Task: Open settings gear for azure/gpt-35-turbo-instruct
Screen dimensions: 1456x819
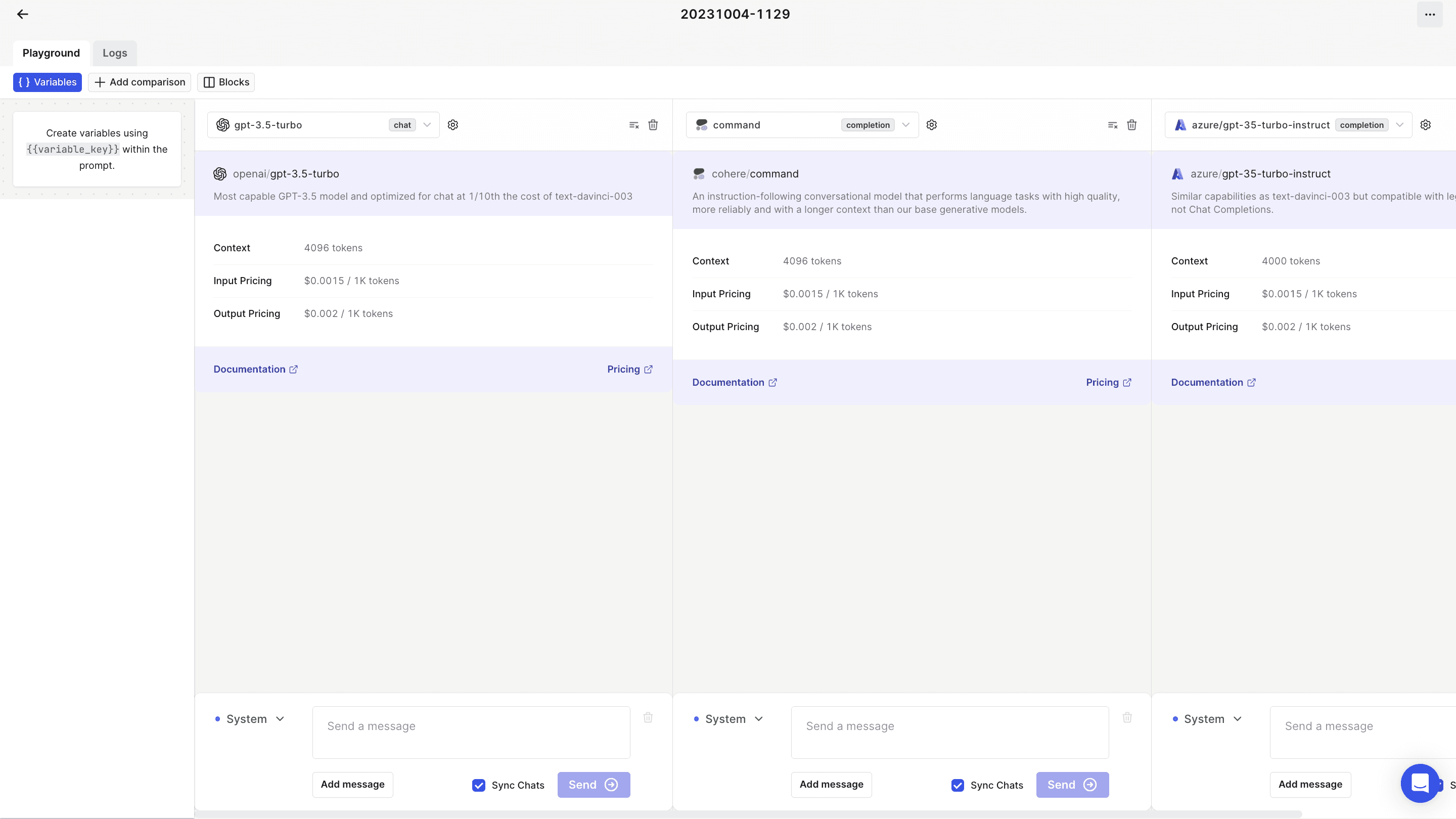Action: (1426, 125)
